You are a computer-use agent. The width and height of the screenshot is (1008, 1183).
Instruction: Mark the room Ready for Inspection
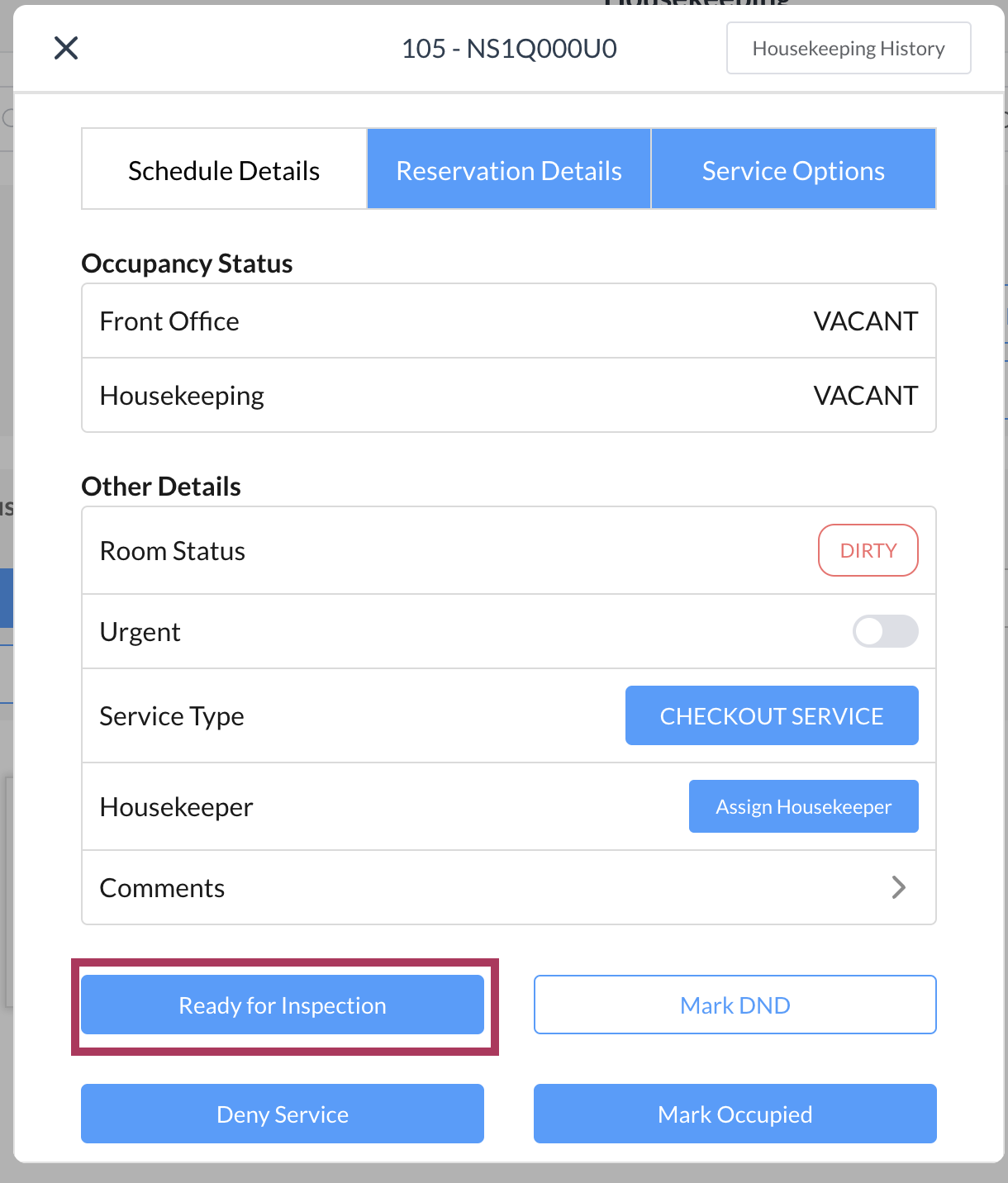click(283, 1005)
